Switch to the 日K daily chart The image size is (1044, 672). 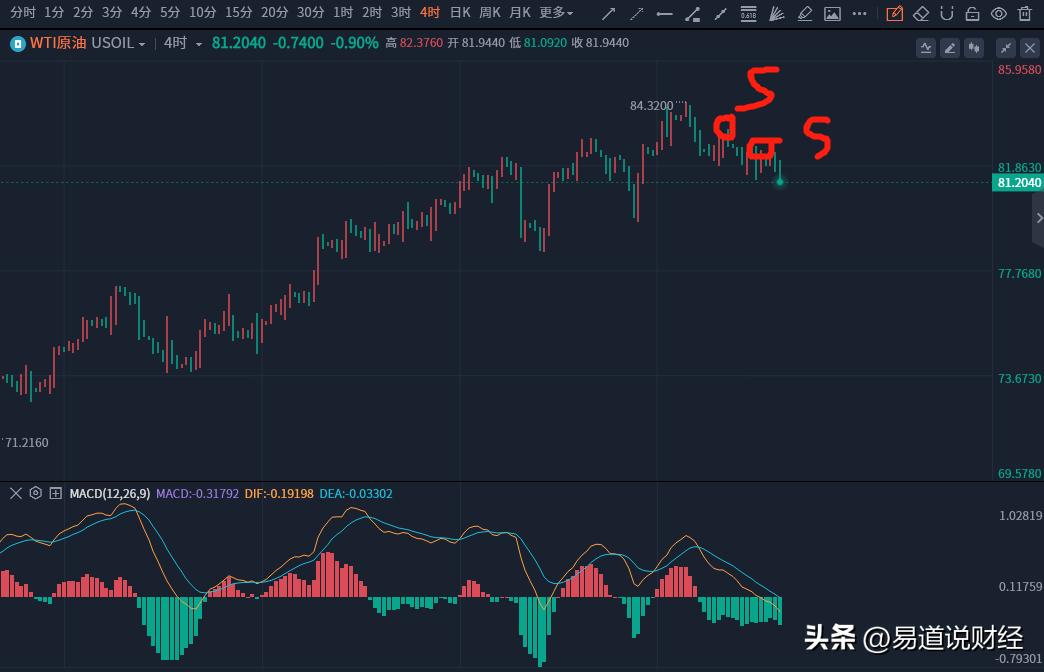(458, 12)
